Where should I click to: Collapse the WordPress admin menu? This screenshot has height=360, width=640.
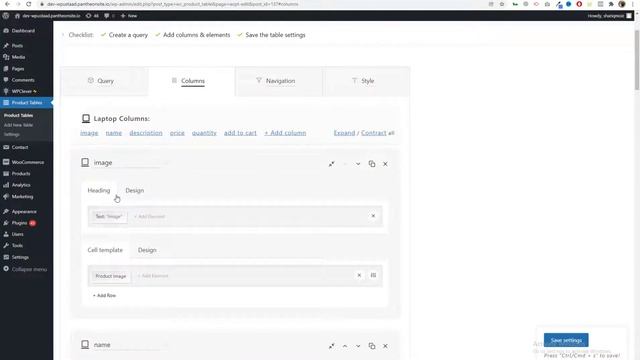tap(29, 269)
